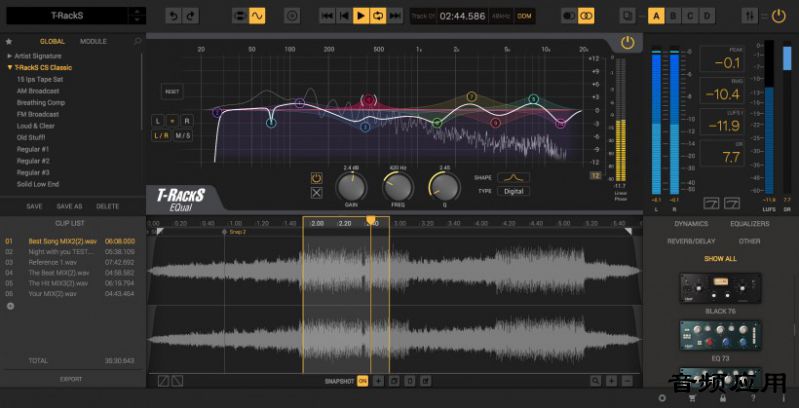The image size is (799, 408).
Task: Click the fade-out shape icon
Action: 177,380
